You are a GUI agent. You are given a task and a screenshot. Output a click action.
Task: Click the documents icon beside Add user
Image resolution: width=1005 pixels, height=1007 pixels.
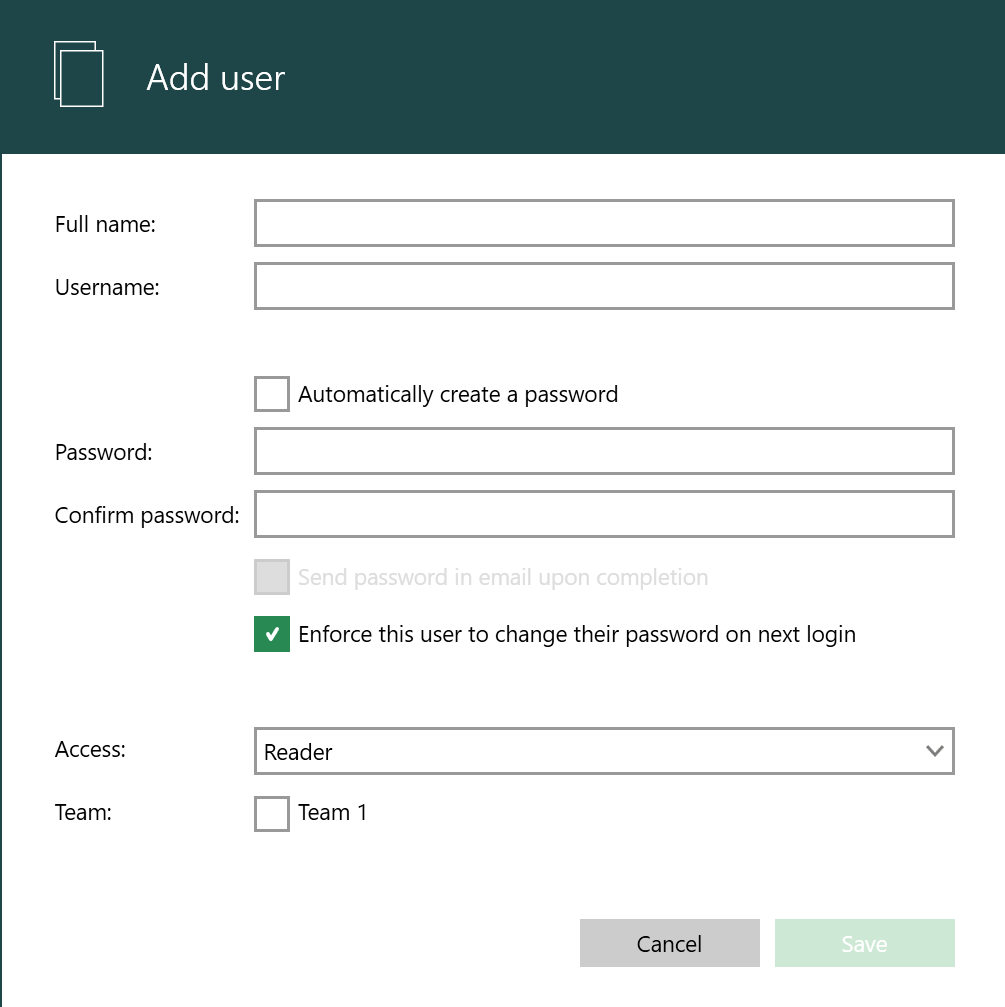coord(78,74)
